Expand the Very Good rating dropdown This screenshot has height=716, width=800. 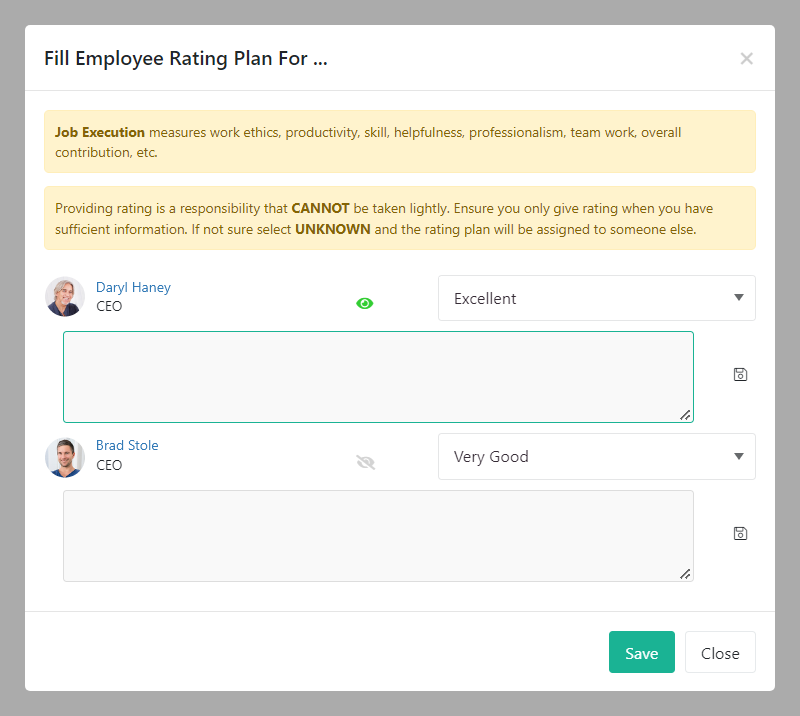[x=596, y=457]
